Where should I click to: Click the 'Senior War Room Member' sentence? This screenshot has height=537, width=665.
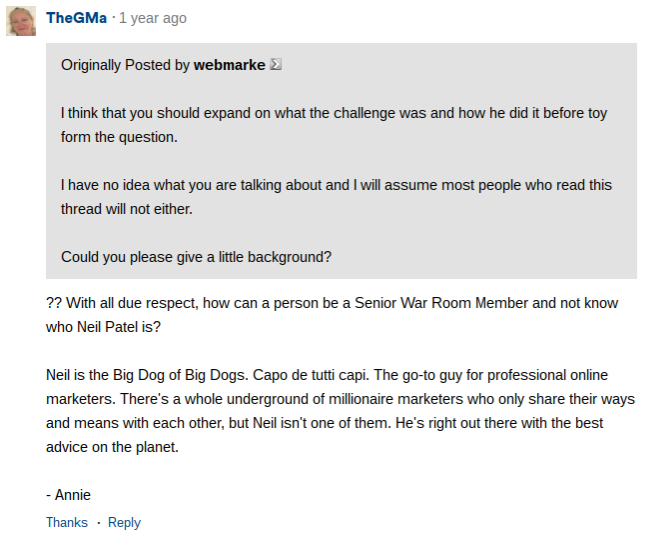(x=332, y=302)
